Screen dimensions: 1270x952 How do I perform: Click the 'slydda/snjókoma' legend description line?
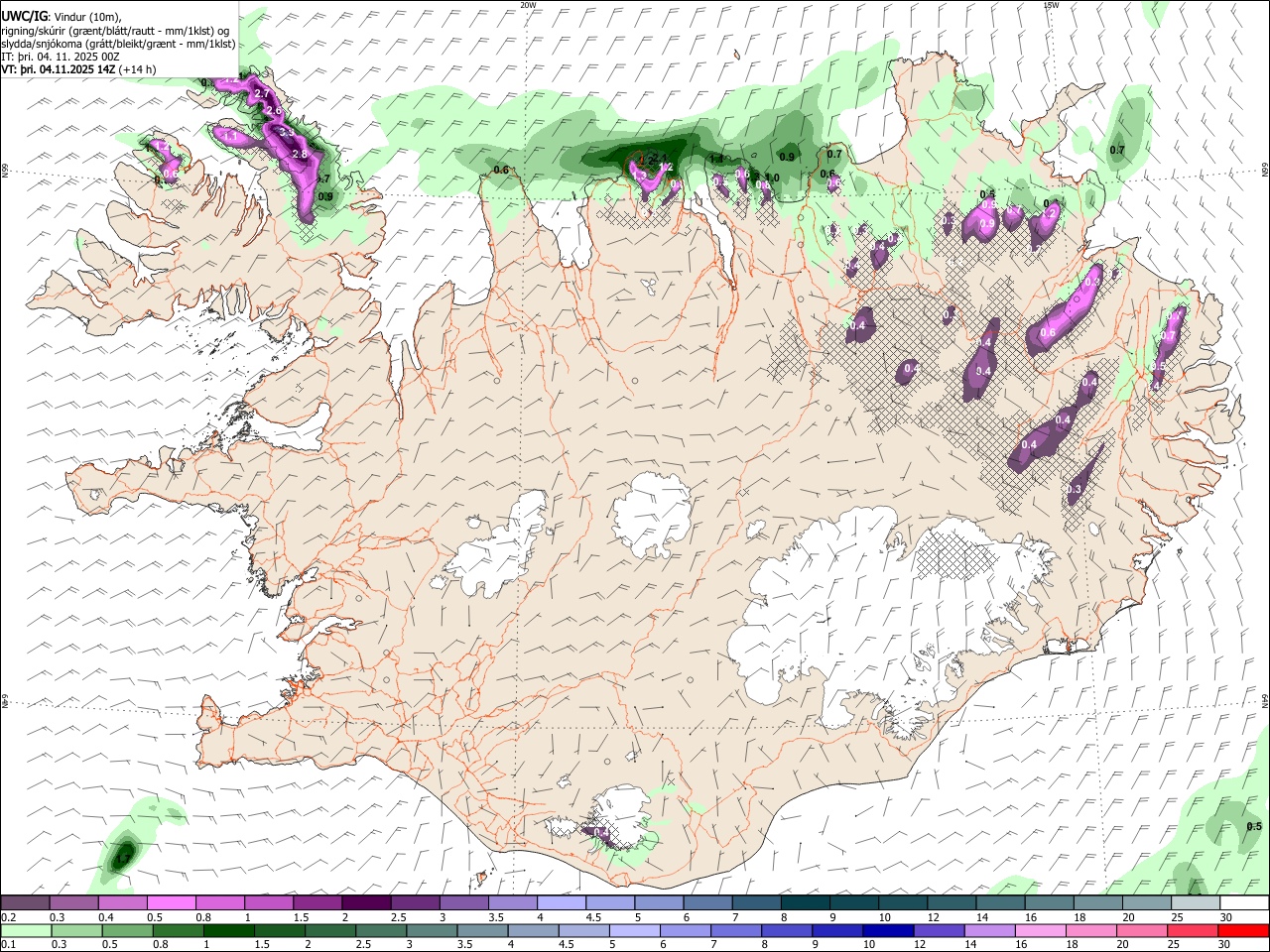point(118,44)
